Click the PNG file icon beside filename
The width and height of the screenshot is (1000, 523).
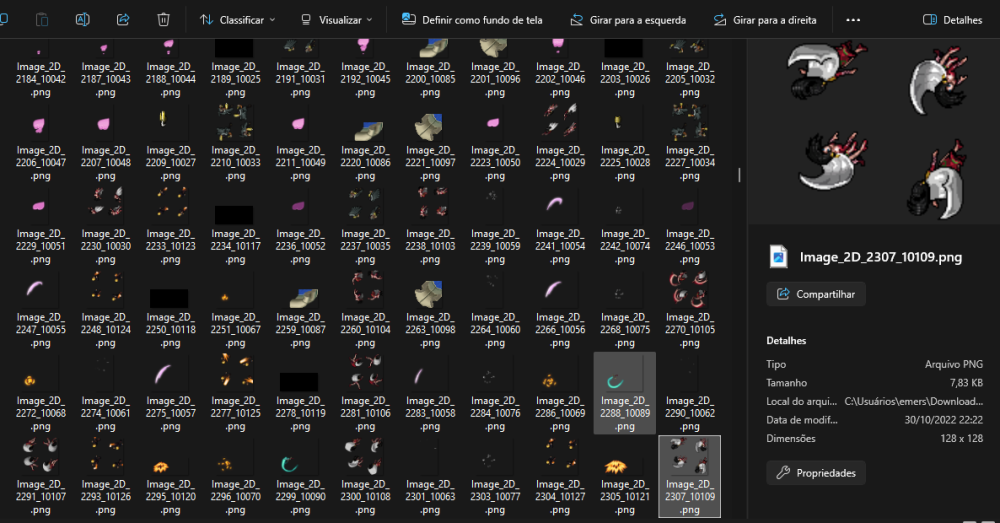779,257
